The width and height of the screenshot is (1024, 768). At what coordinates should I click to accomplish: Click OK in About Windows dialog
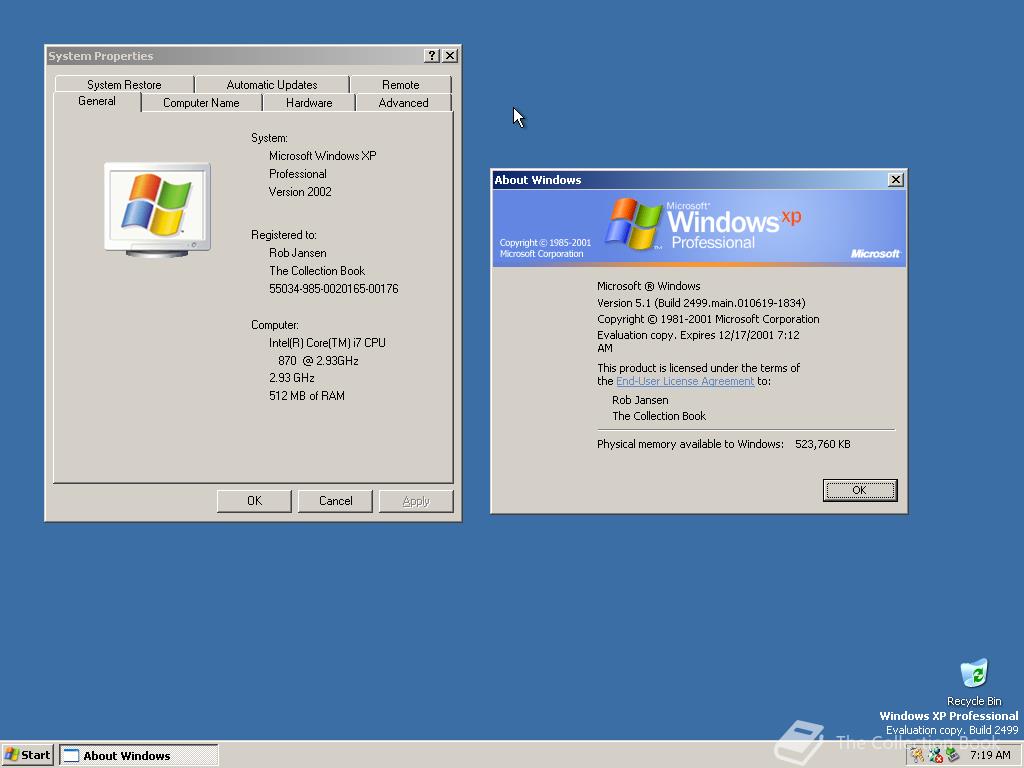(859, 490)
